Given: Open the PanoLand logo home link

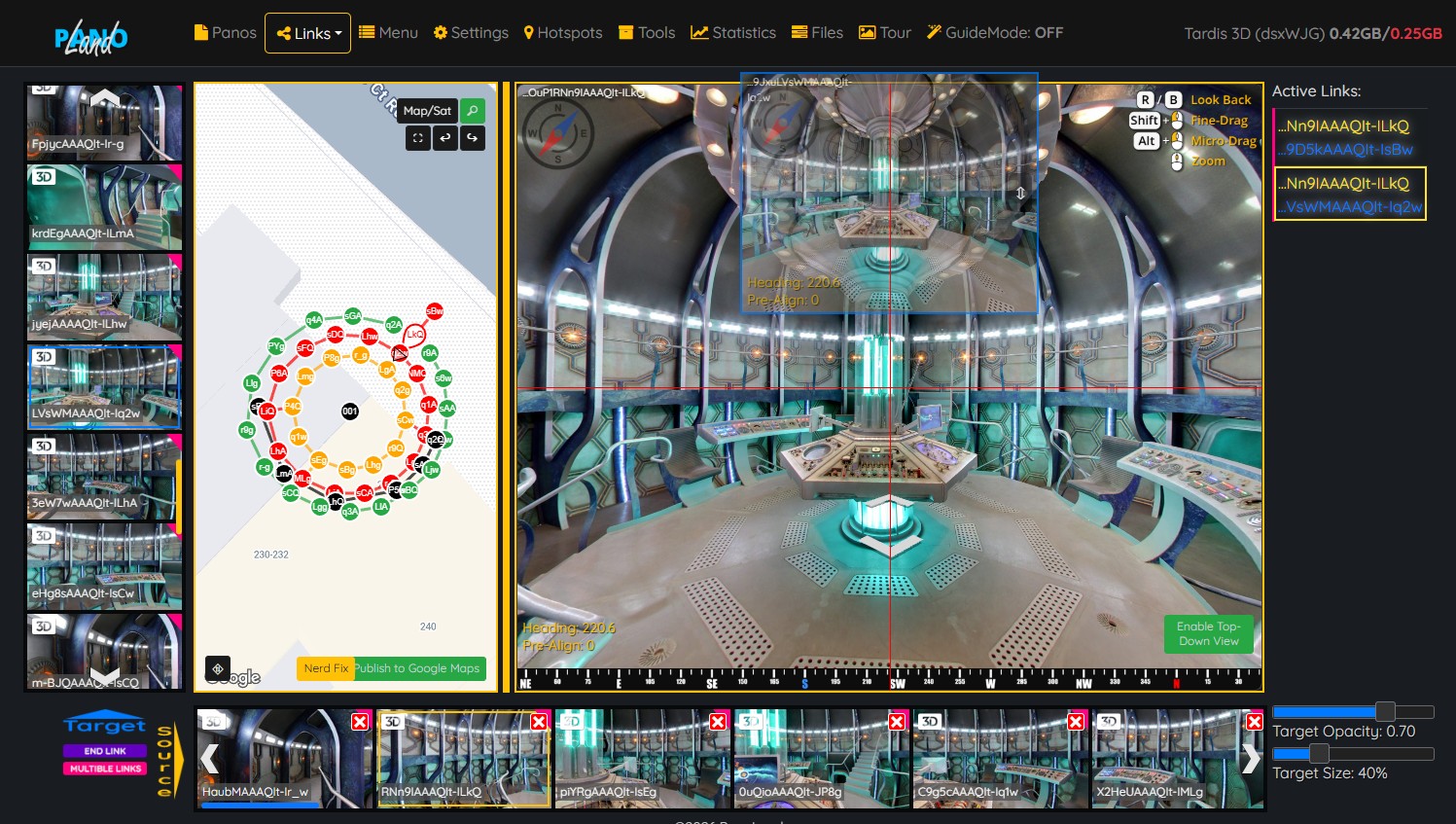Looking at the screenshot, I should pyautogui.click(x=90, y=38).
